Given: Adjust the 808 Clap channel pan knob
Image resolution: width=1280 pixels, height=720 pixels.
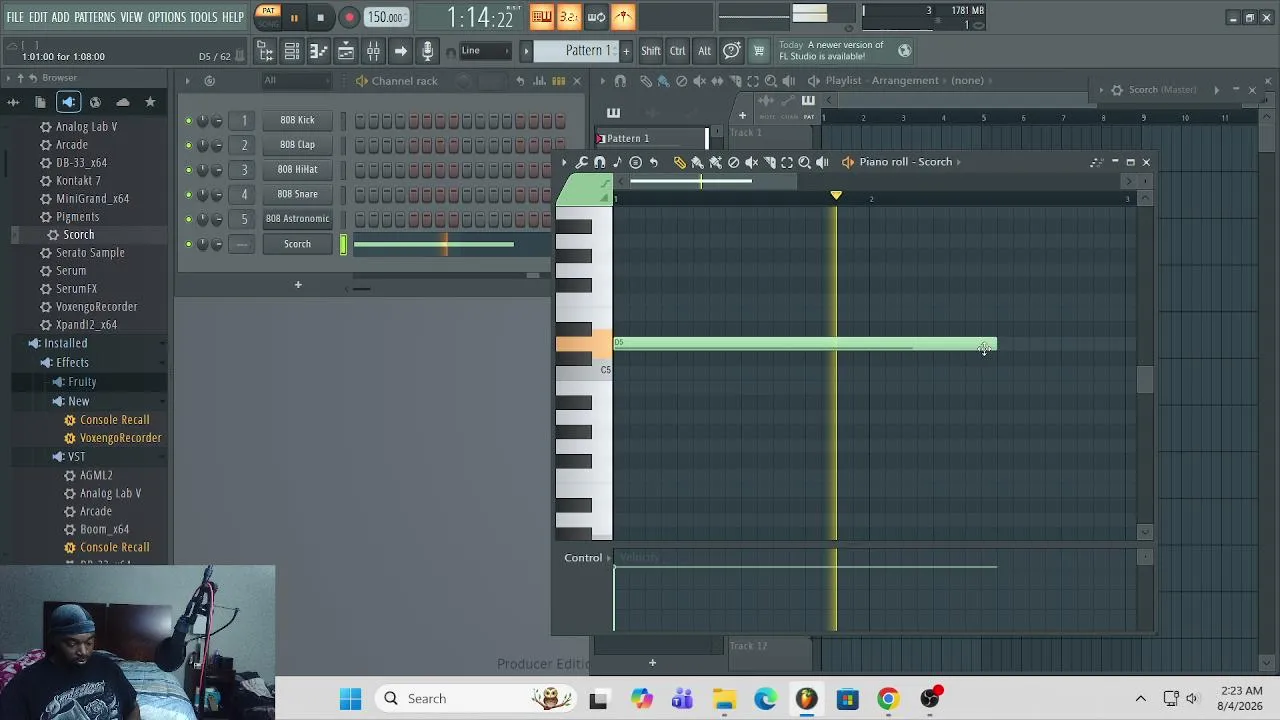Looking at the screenshot, I should pyautogui.click(x=203, y=145).
